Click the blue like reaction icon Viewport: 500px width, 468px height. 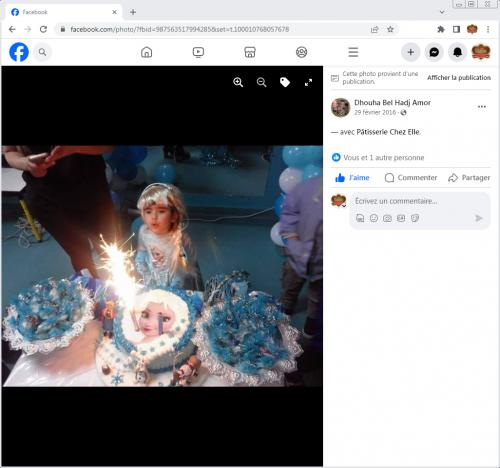point(336,157)
